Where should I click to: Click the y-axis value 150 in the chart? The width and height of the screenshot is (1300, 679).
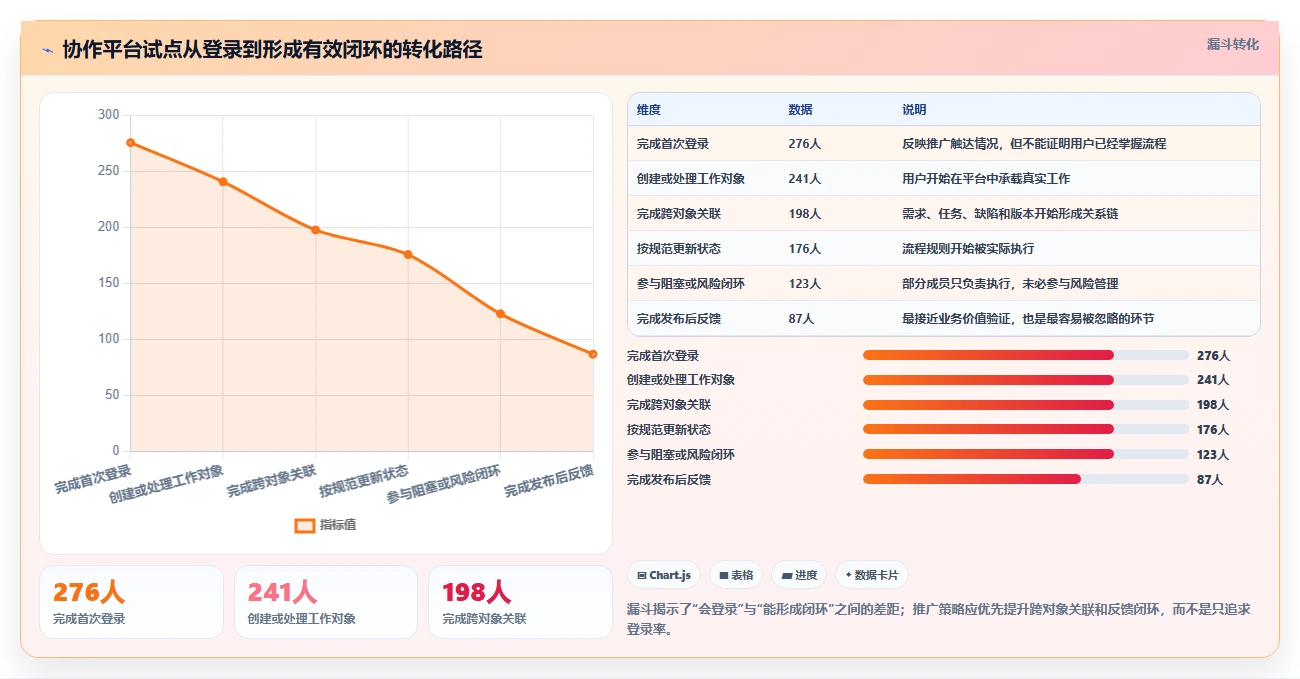tap(109, 283)
